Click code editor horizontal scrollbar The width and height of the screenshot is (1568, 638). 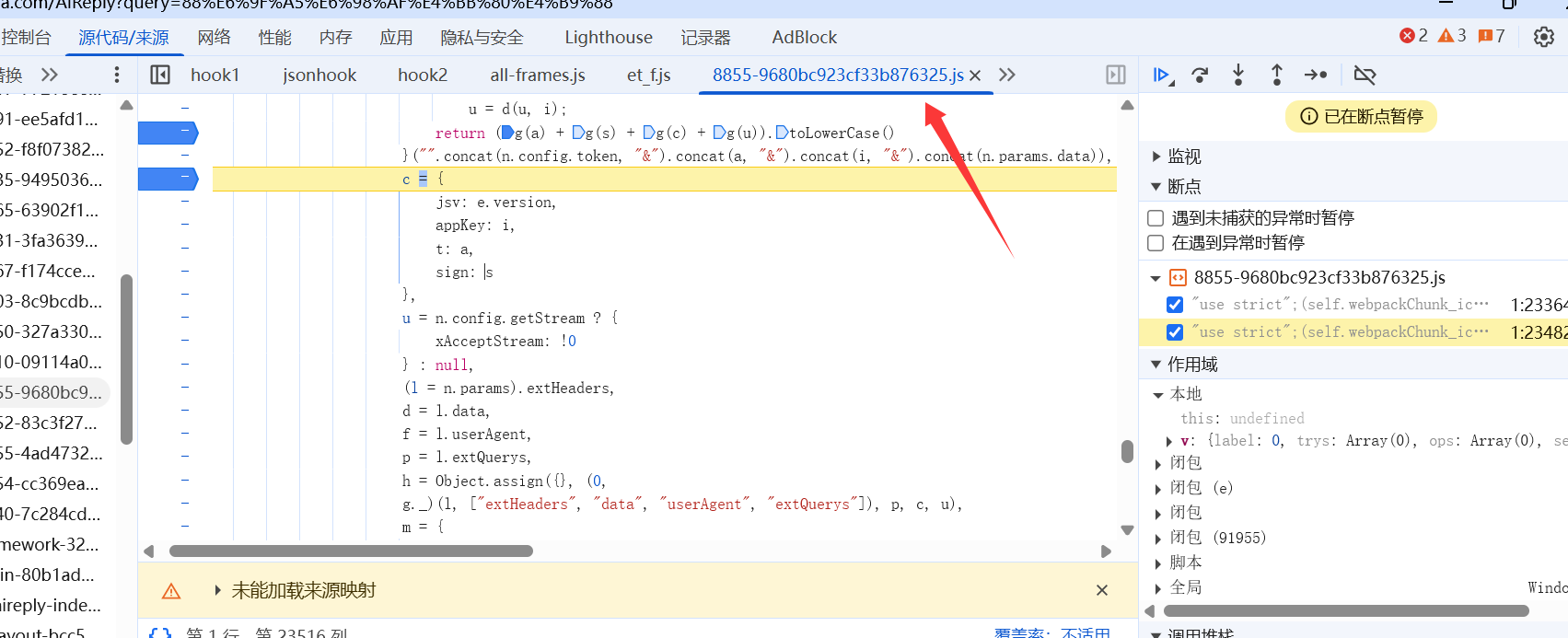(351, 551)
